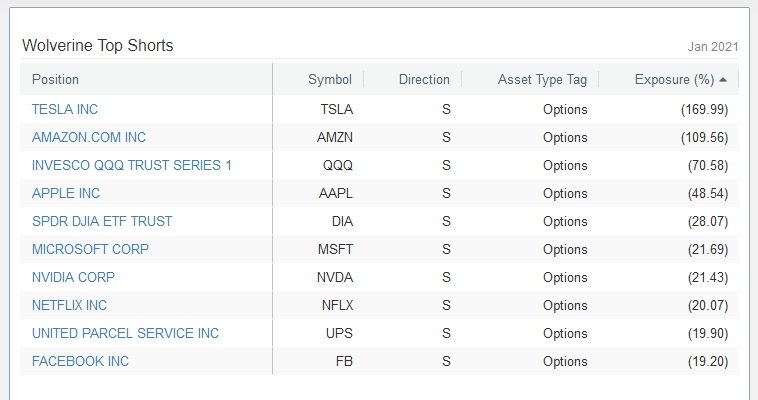Click the (169.99) exposure value
Image resolution: width=758 pixels, height=400 pixels.
pyautogui.click(x=704, y=109)
